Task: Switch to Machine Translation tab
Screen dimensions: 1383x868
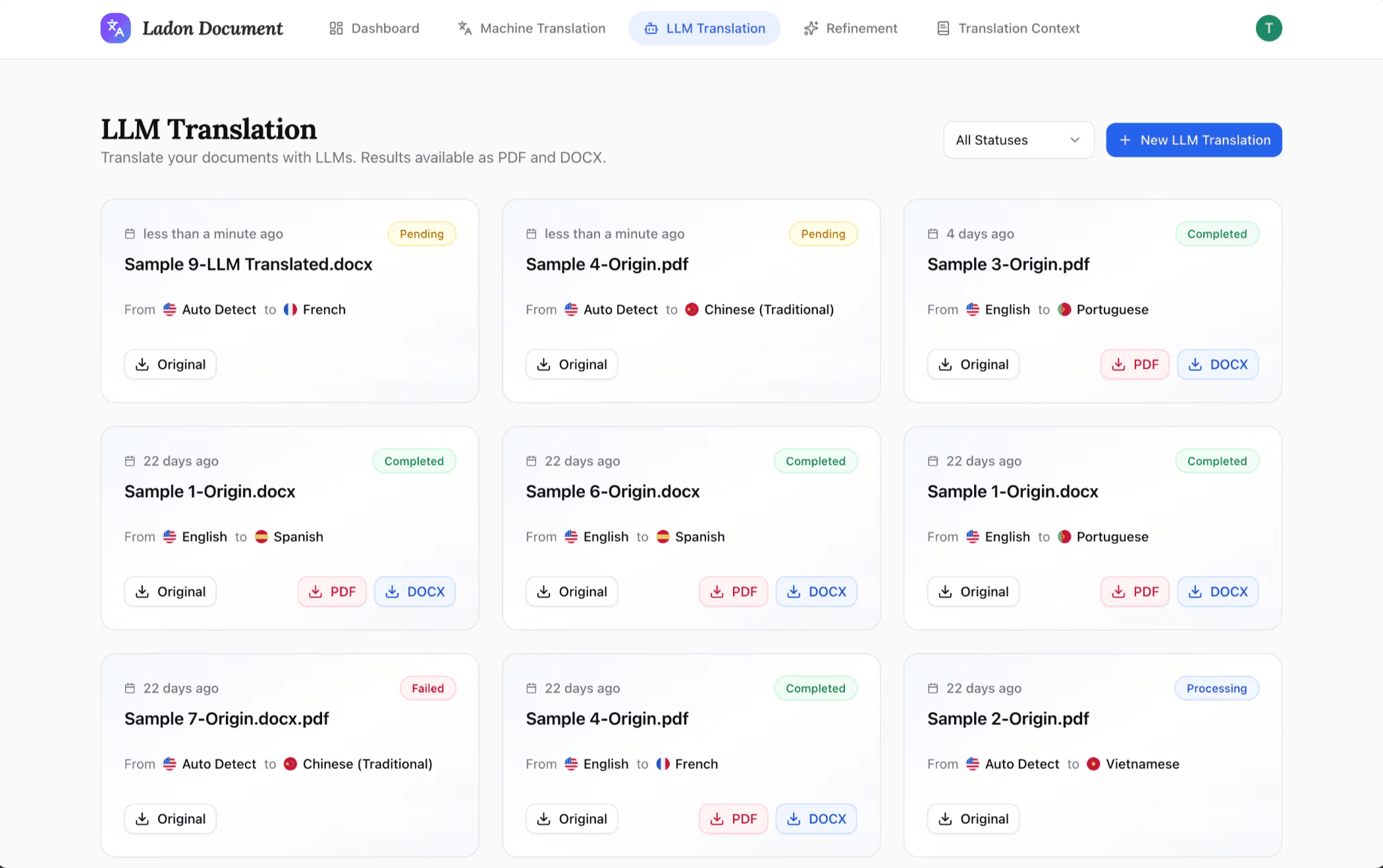Action: click(x=531, y=28)
